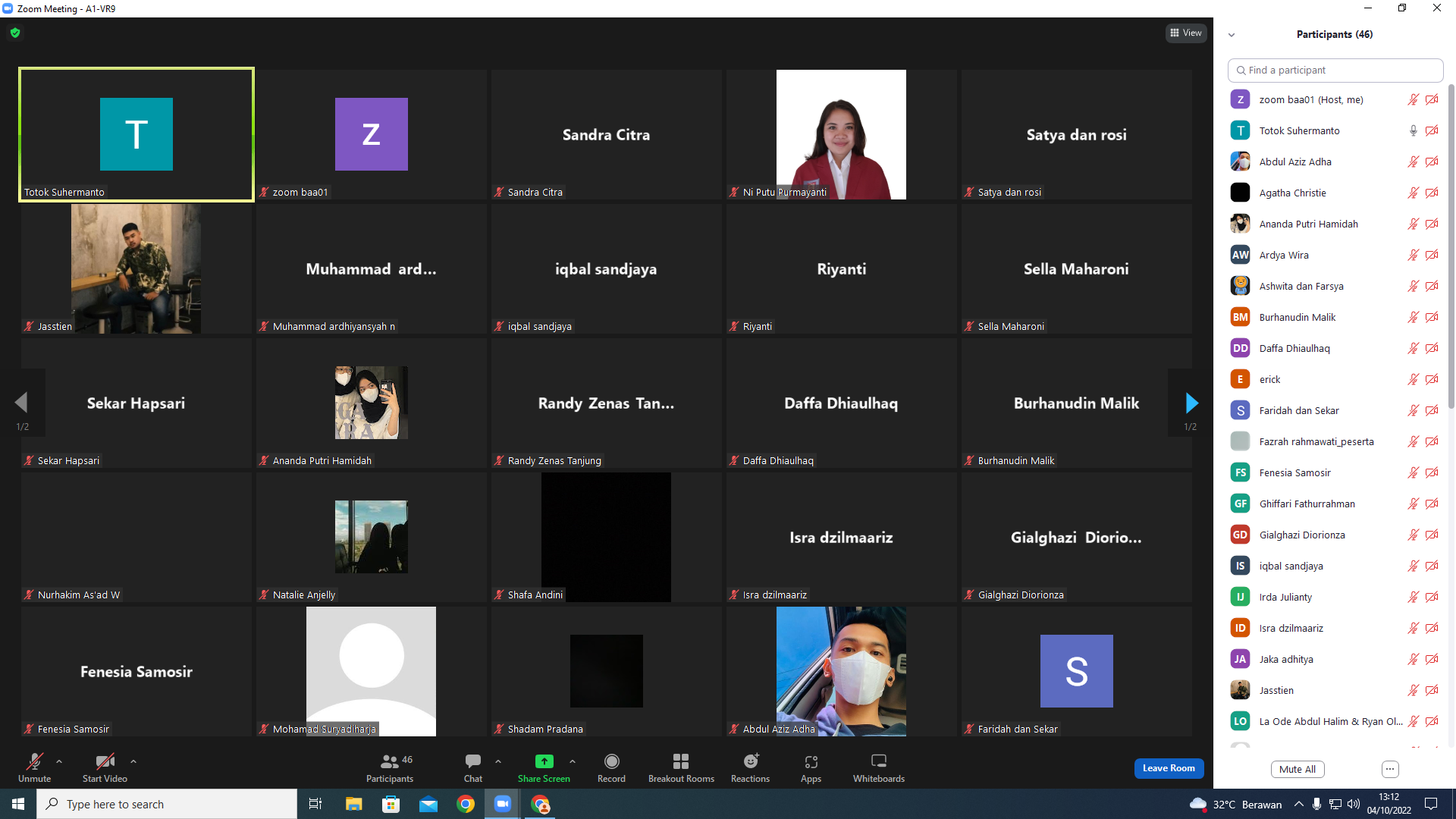Screen dimensions: 1456x819
Task: Toggle erick's muted microphone icon
Action: click(1414, 379)
